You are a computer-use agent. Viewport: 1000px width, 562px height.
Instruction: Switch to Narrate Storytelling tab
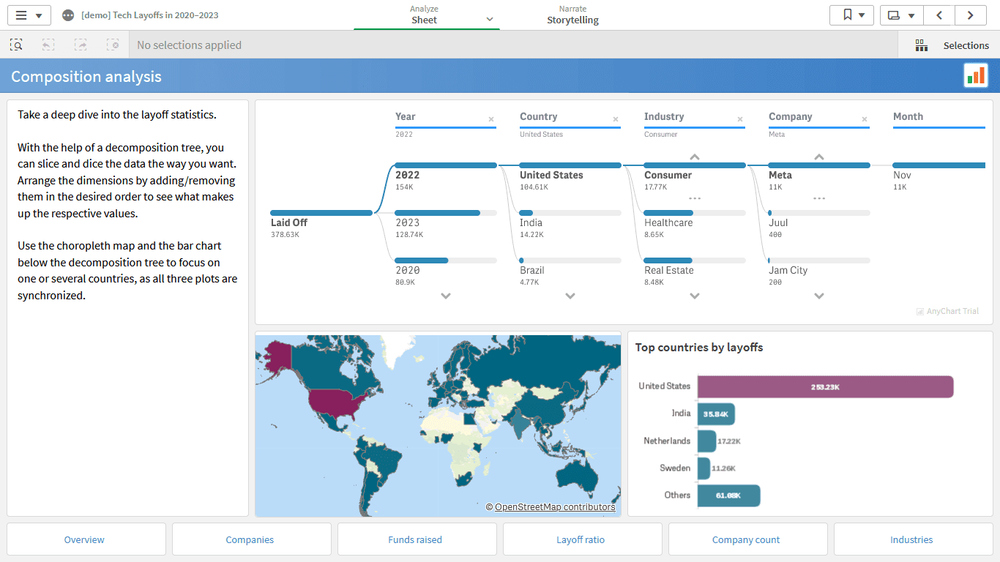click(572, 15)
